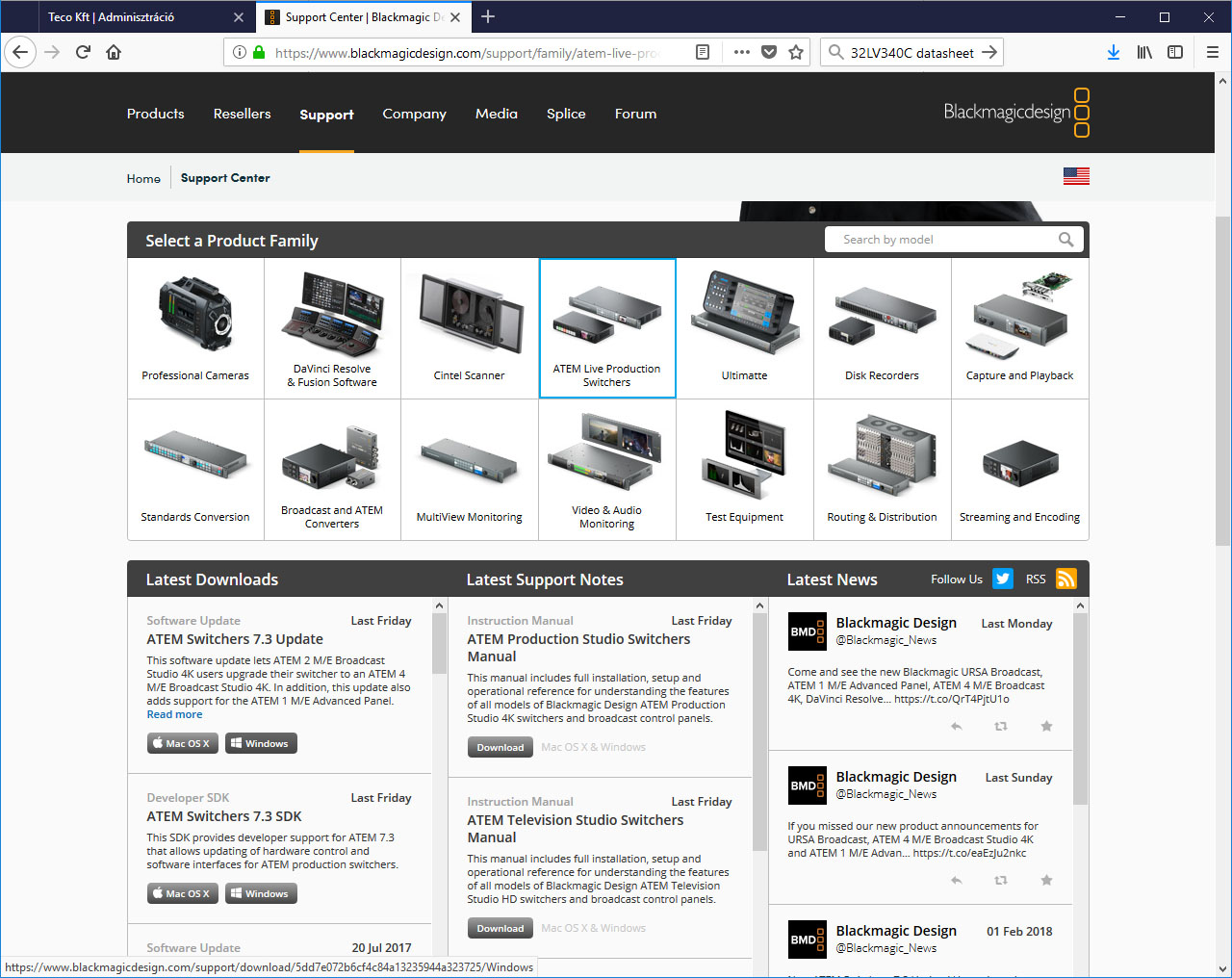Select the Support nav item
The image size is (1232, 978).
326,115
